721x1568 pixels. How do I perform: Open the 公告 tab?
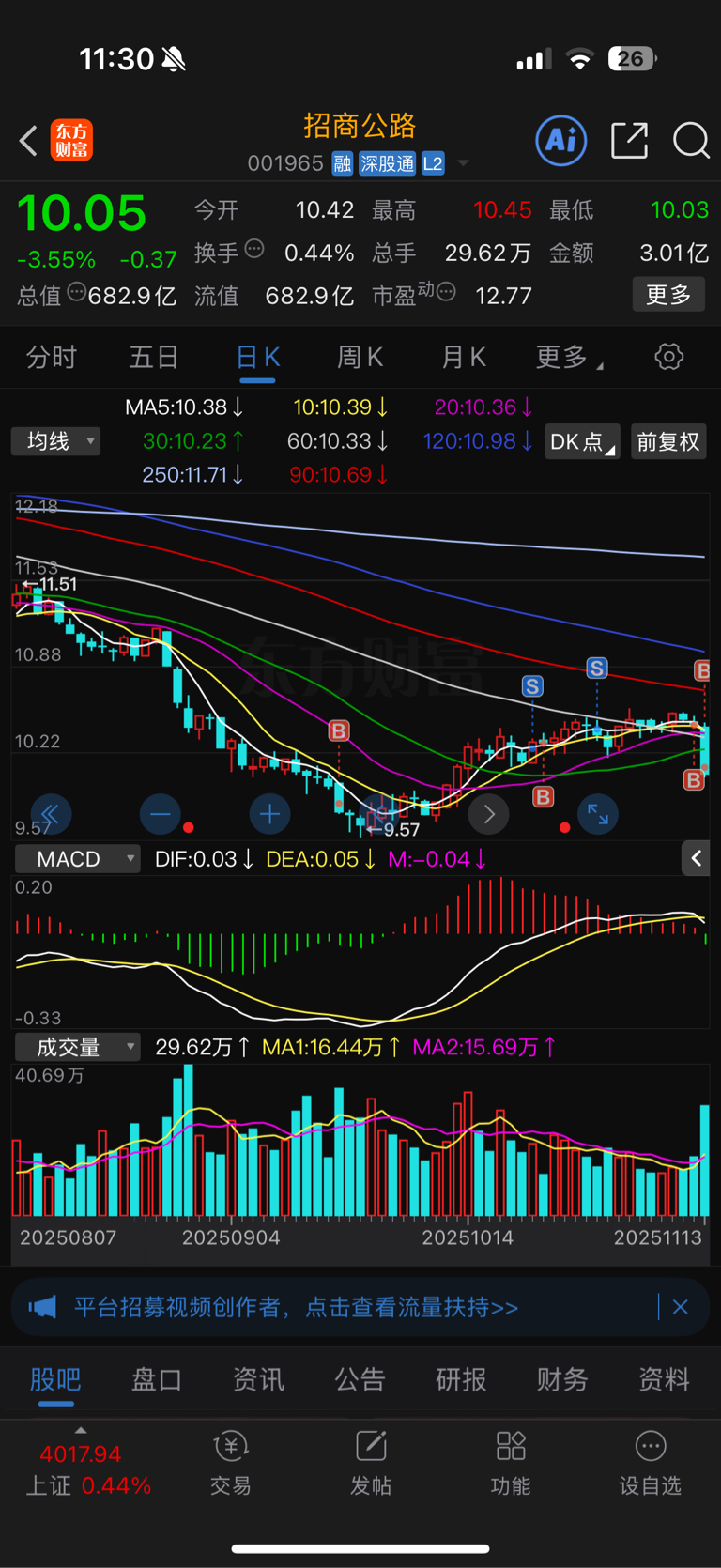[x=360, y=1379]
